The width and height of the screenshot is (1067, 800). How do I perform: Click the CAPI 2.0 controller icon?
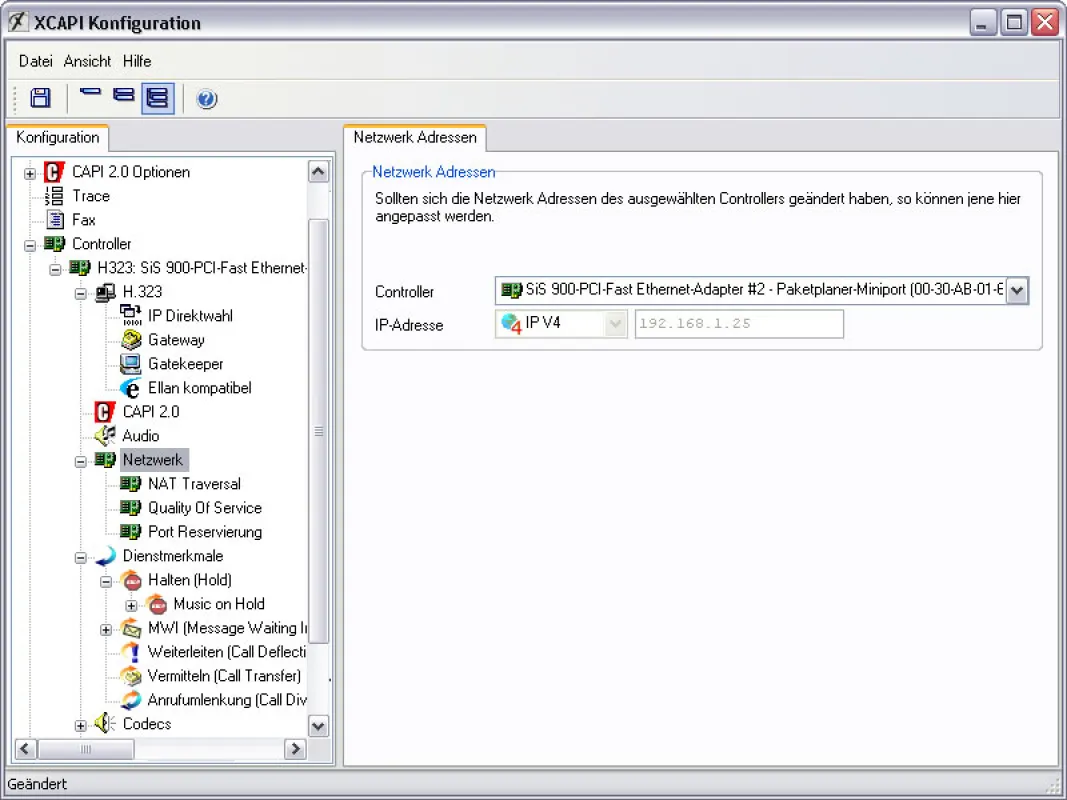105,412
